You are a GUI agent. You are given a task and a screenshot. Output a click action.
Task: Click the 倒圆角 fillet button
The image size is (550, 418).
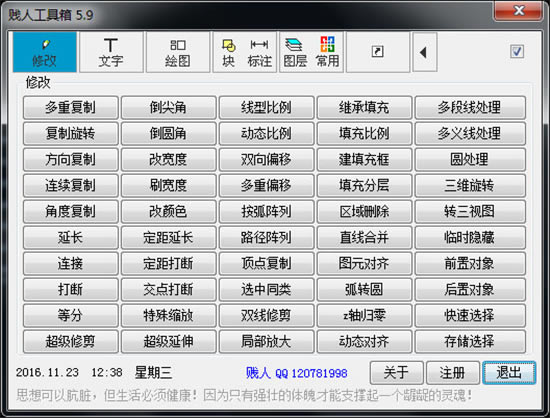click(x=168, y=133)
